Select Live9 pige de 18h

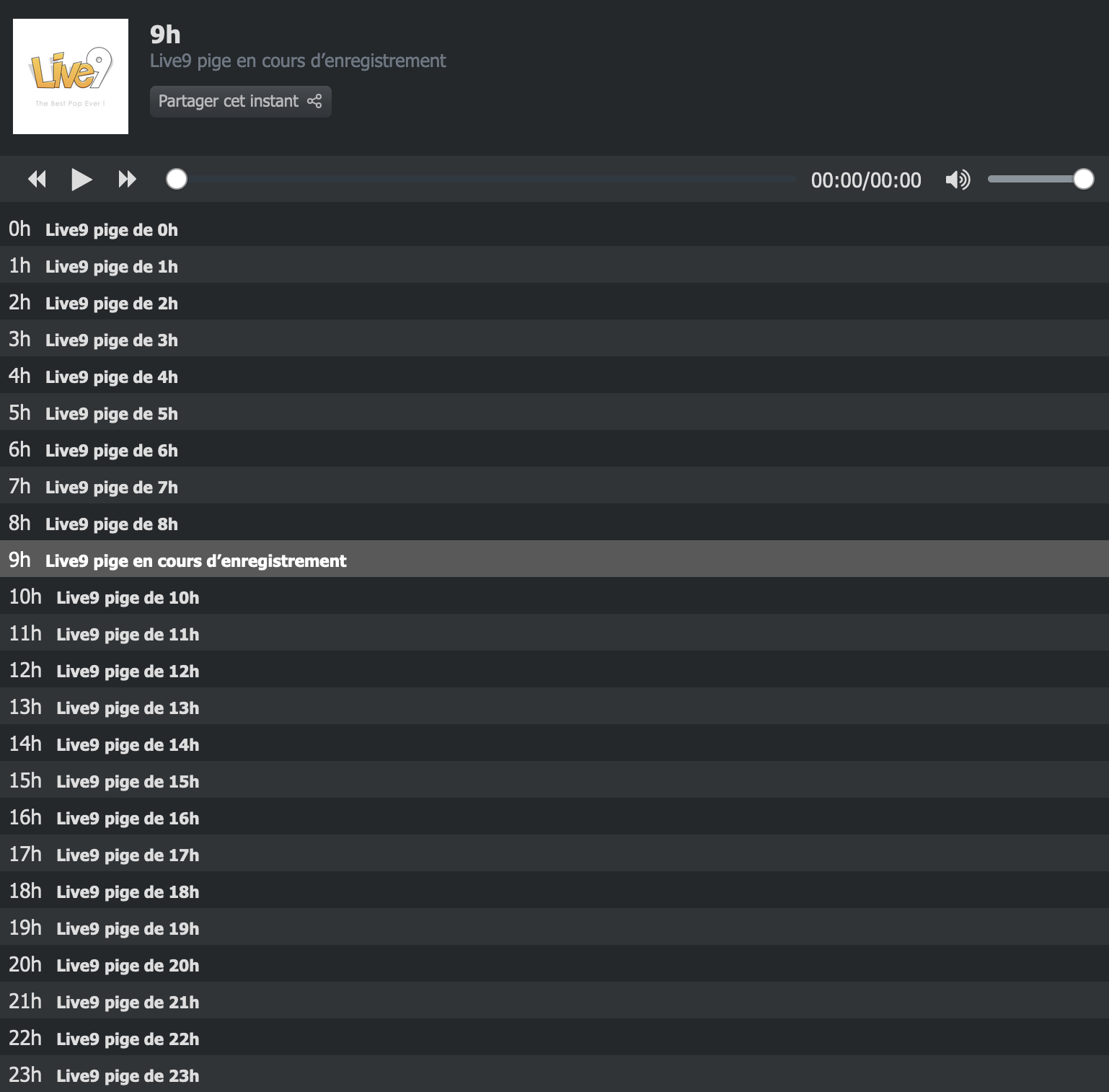click(554, 890)
